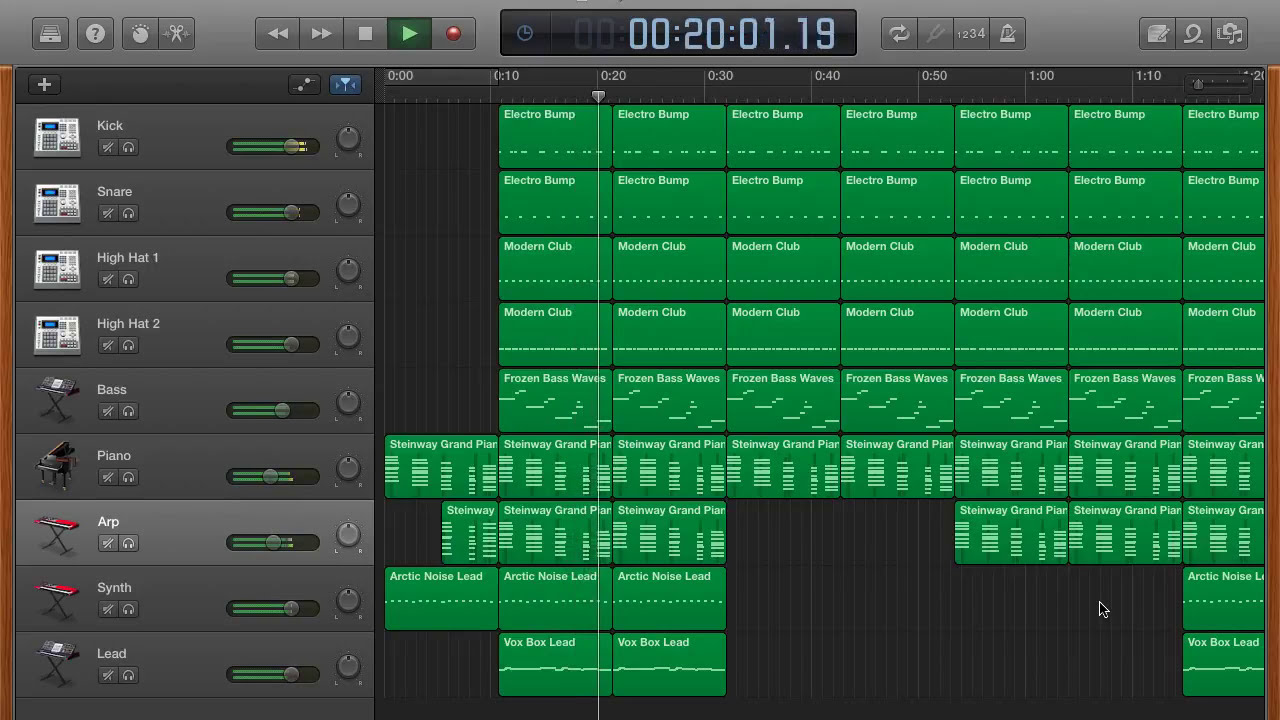Show track automation button
Screen dimensions: 1280x720
tap(304, 85)
